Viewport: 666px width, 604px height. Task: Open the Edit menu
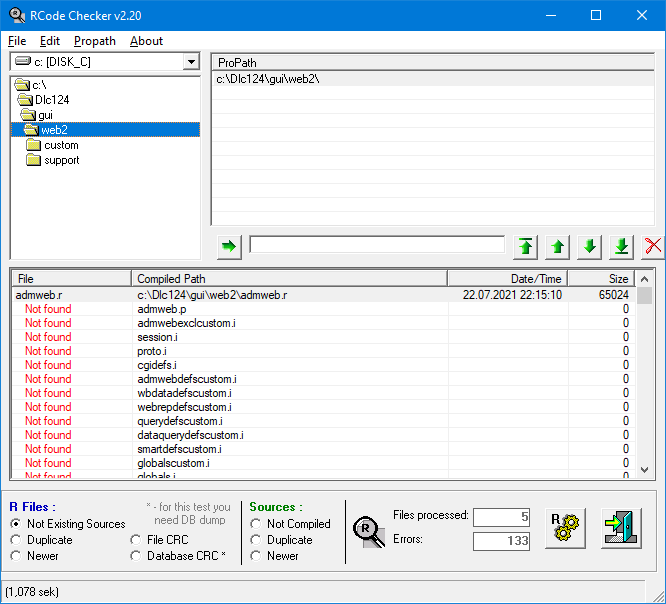pyautogui.click(x=50, y=41)
